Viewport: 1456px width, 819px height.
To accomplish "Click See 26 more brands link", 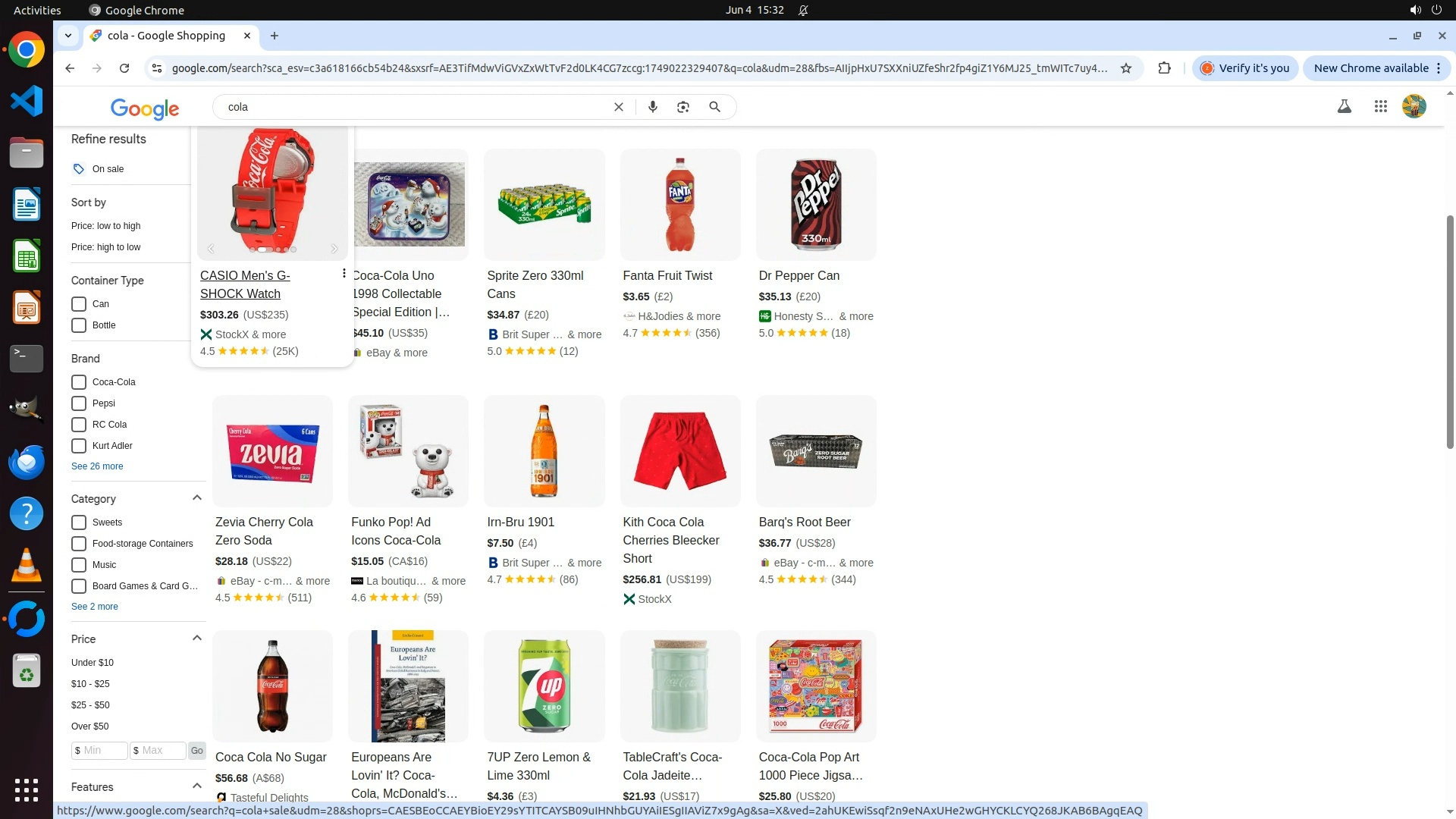I will click(97, 466).
